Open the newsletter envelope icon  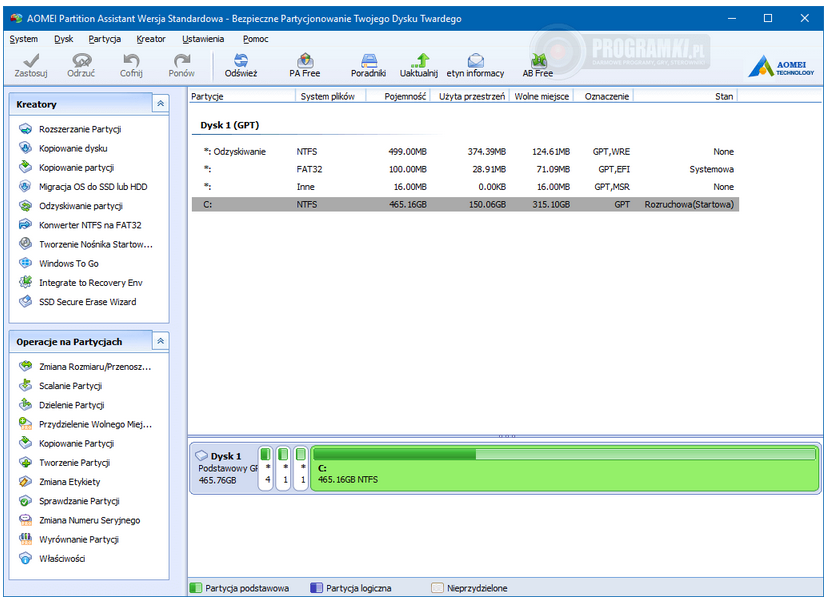(x=476, y=60)
